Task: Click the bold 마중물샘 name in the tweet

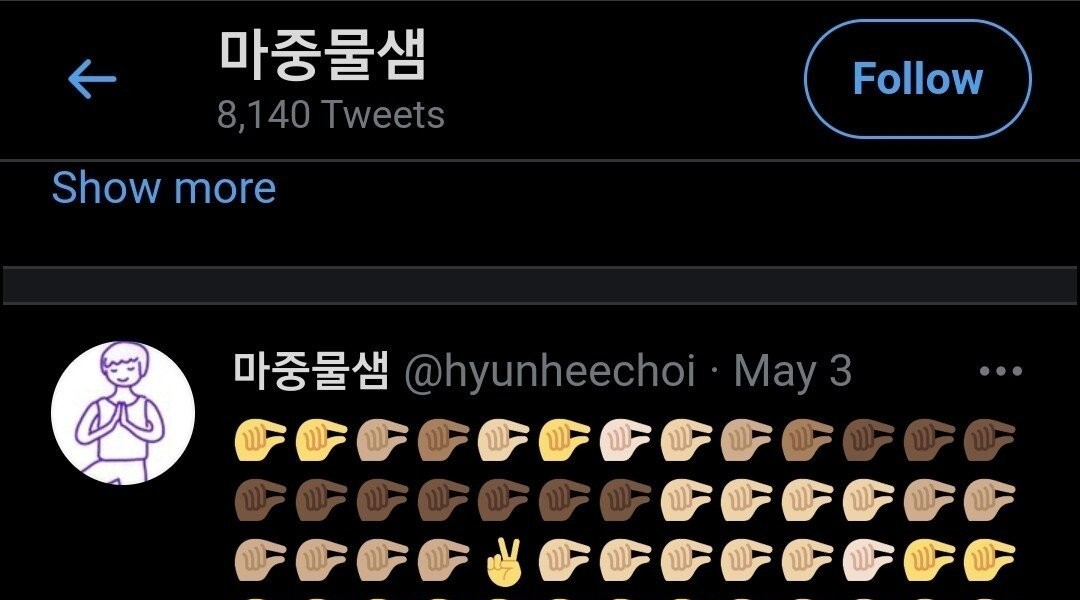Action: coord(310,370)
